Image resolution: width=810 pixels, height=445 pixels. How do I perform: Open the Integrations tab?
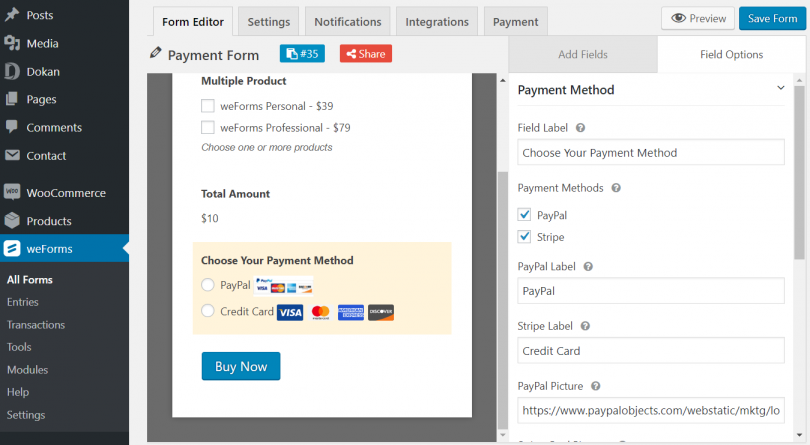[437, 22]
